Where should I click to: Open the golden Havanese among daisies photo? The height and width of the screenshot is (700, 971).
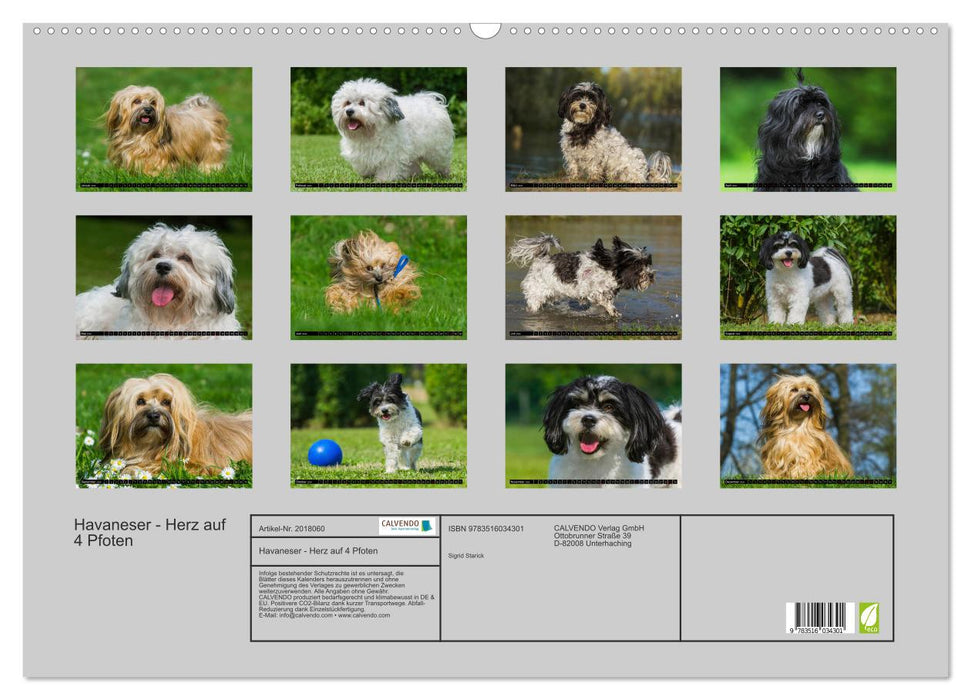(x=164, y=425)
